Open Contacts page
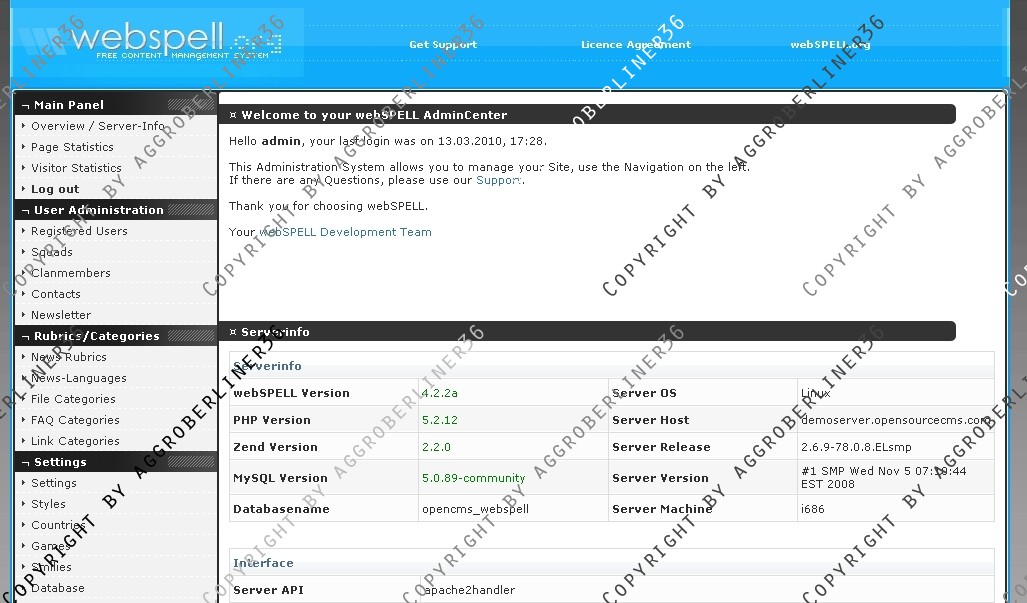The image size is (1027, 603). coord(56,294)
